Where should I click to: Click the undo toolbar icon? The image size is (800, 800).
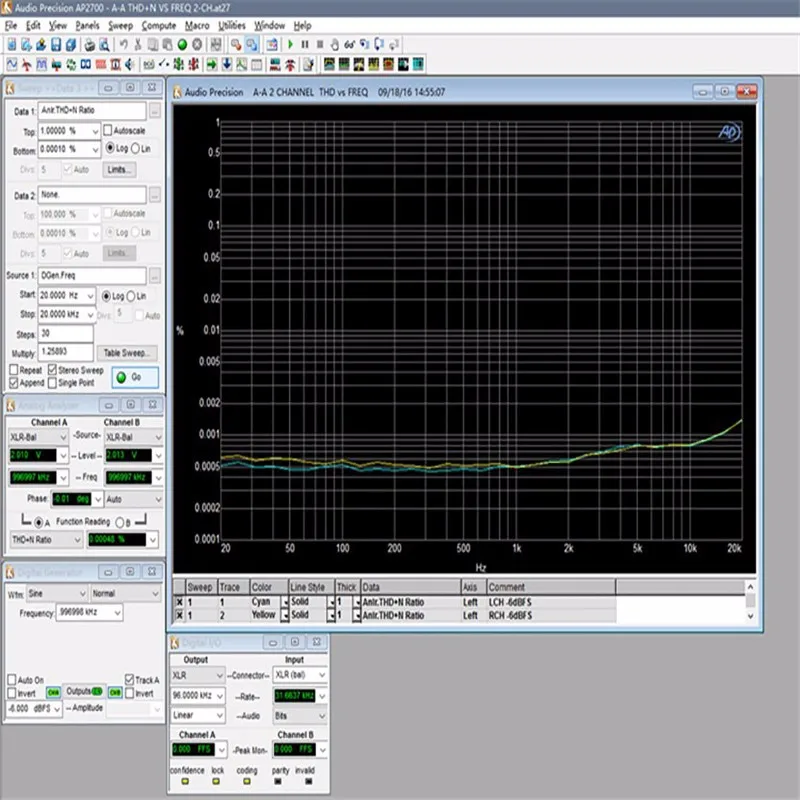(123, 45)
